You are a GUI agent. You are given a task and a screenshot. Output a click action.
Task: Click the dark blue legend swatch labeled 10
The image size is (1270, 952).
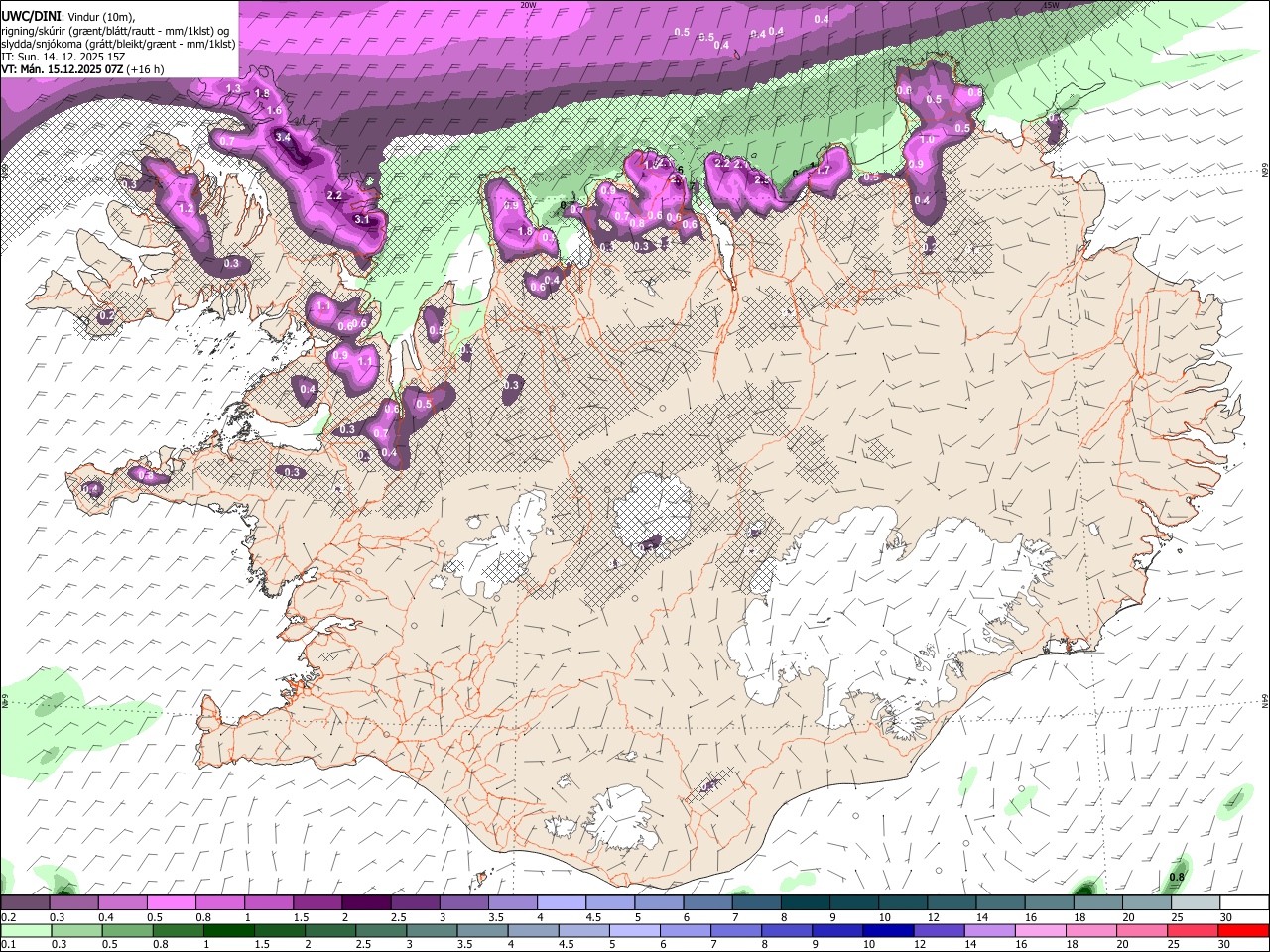(x=886, y=930)
